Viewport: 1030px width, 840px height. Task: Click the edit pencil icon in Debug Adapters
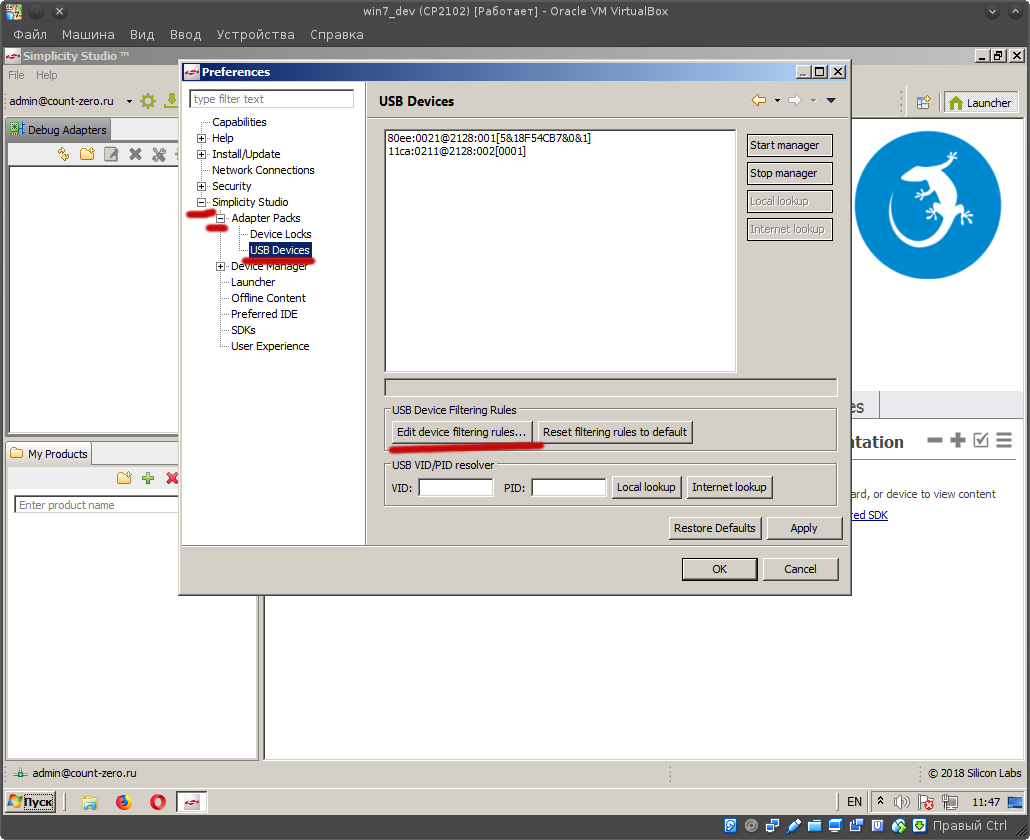coord(111,154)
